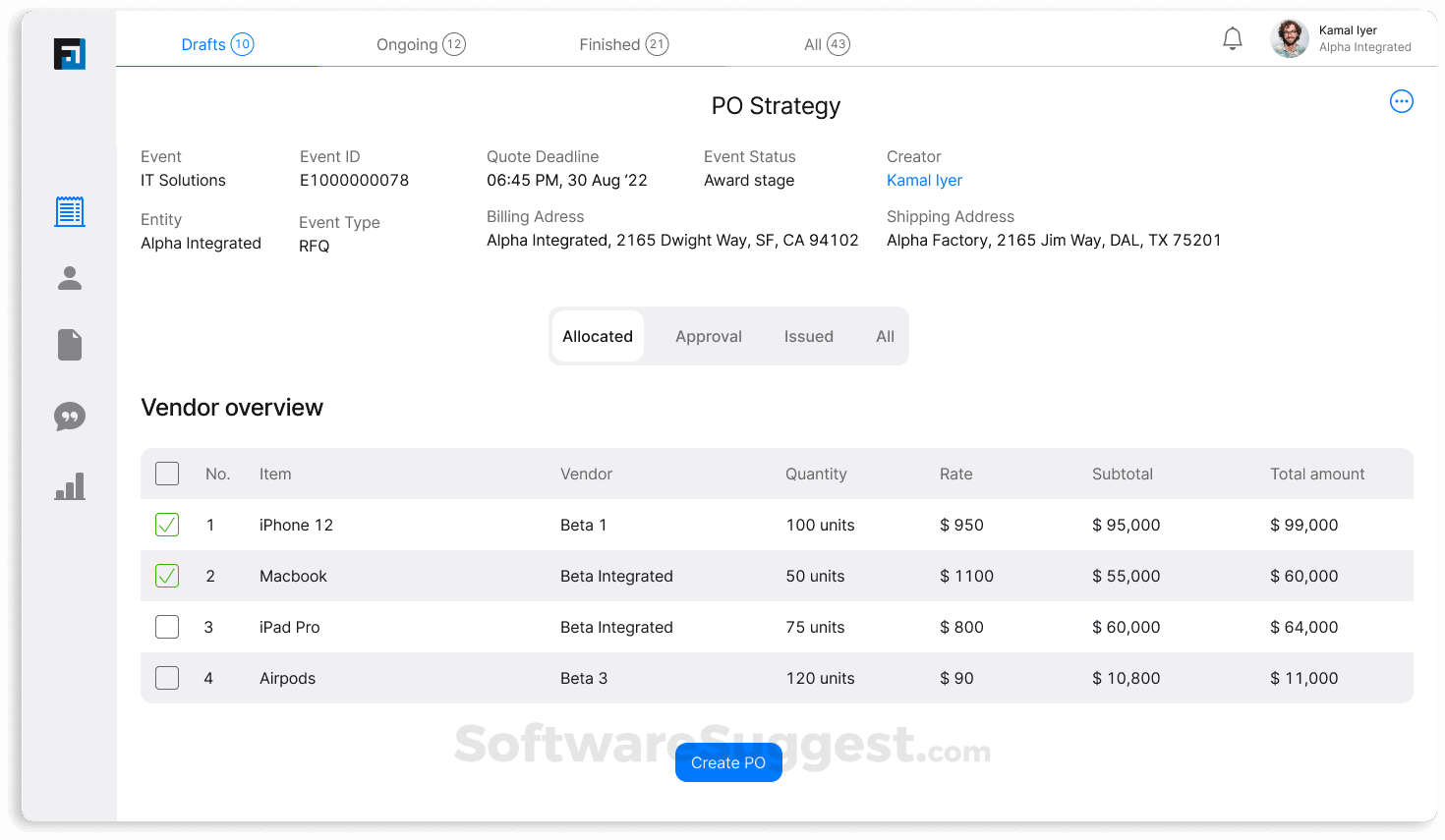1445x840 pixels.
Task: Open the events/list icon in the sidebar
Action: (69, 210)
